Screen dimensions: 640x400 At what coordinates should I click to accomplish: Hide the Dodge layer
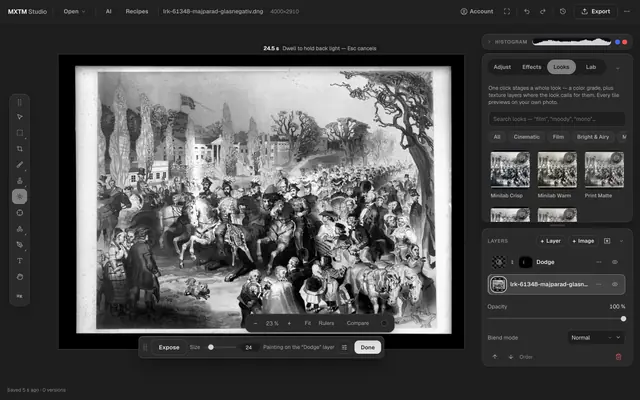pyautogui.click(x=615, y=262)
